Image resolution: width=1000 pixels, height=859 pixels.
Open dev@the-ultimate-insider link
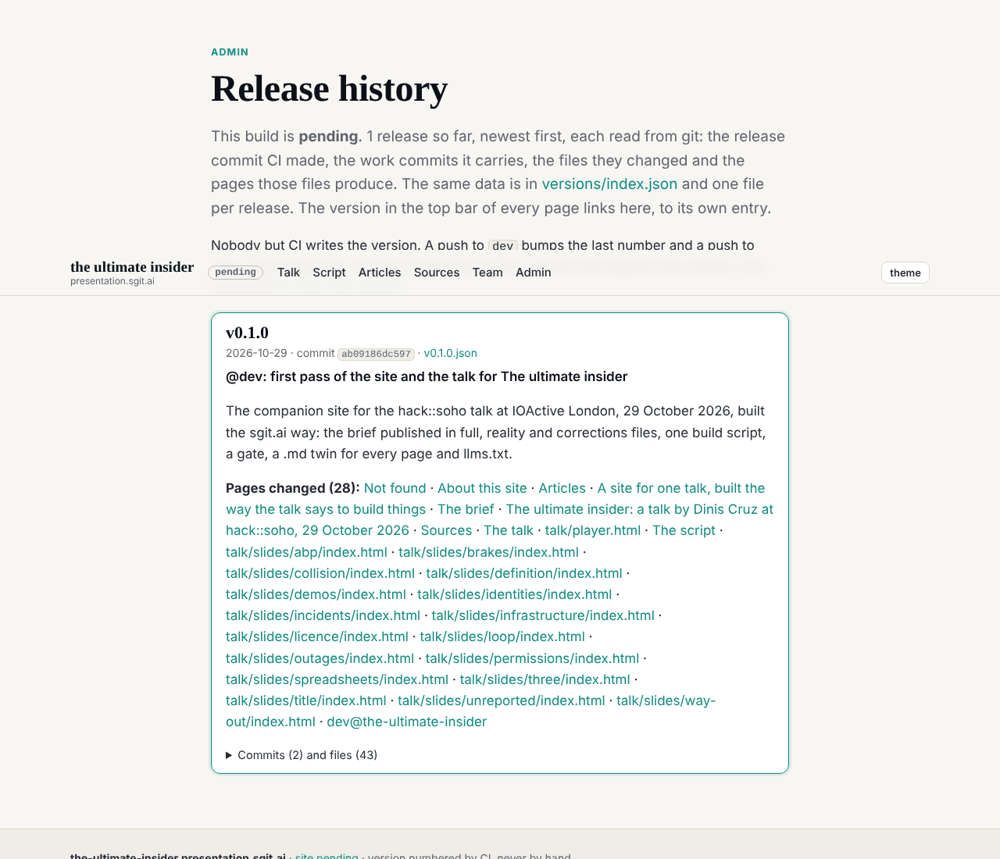[x=407, y=721]
